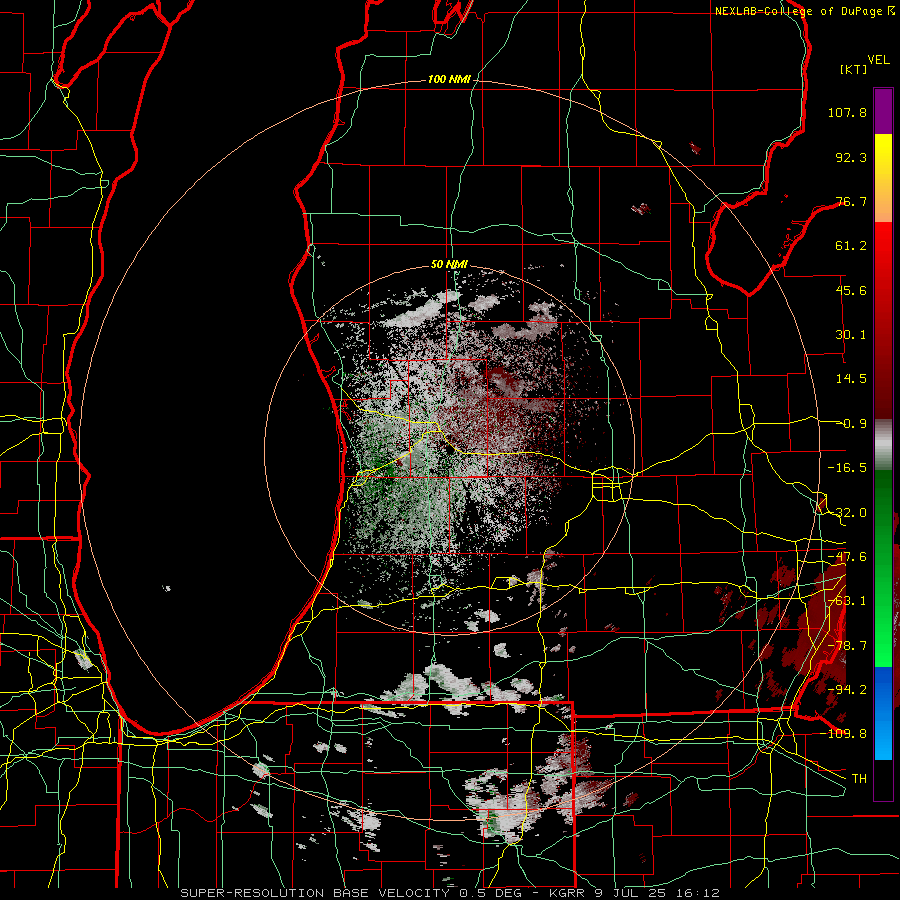
Task: Click the purple segment of velocity color bar
Action: click(x=883, y=111)
